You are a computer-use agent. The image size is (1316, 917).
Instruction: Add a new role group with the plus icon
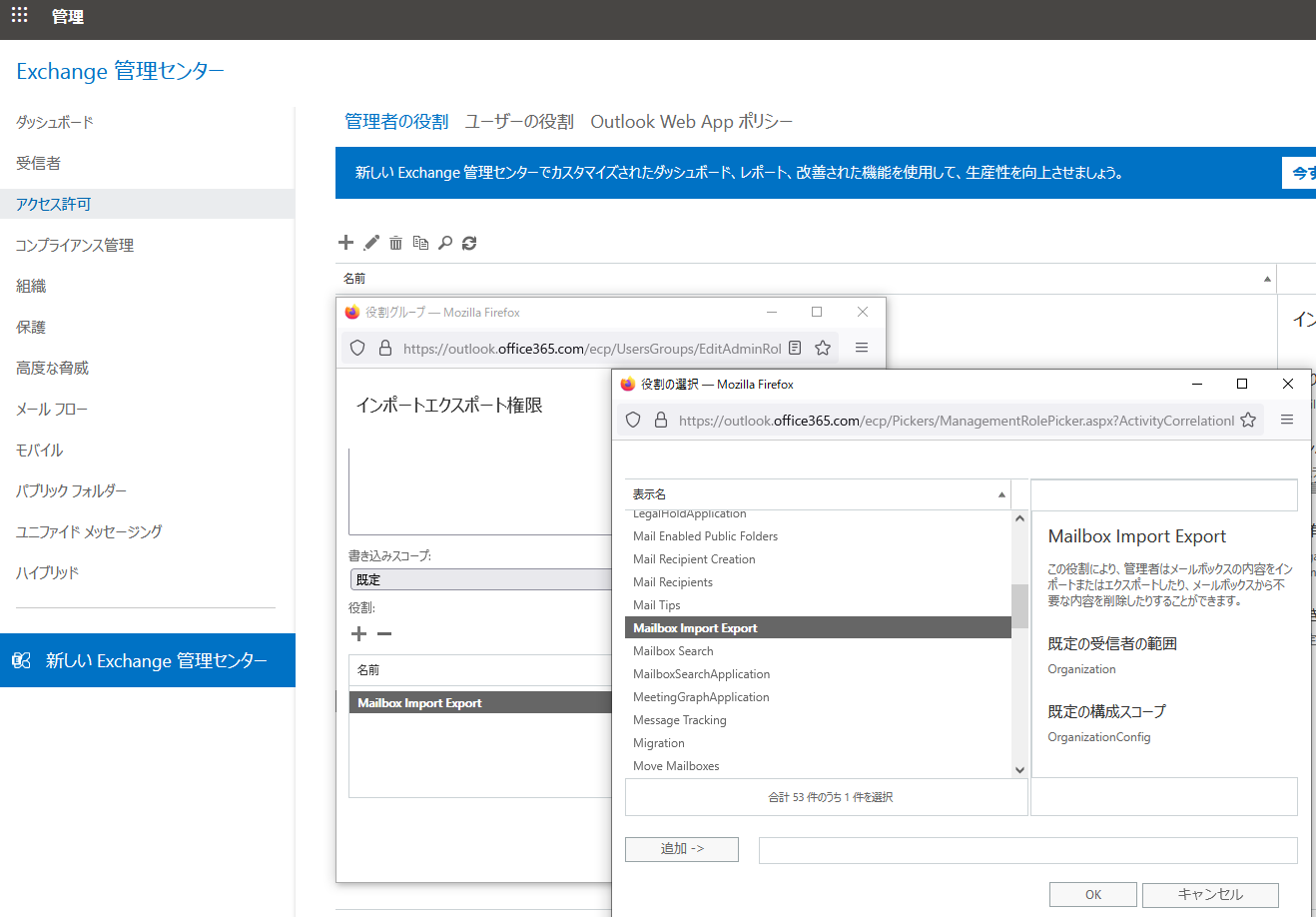[x=345, y=242]
